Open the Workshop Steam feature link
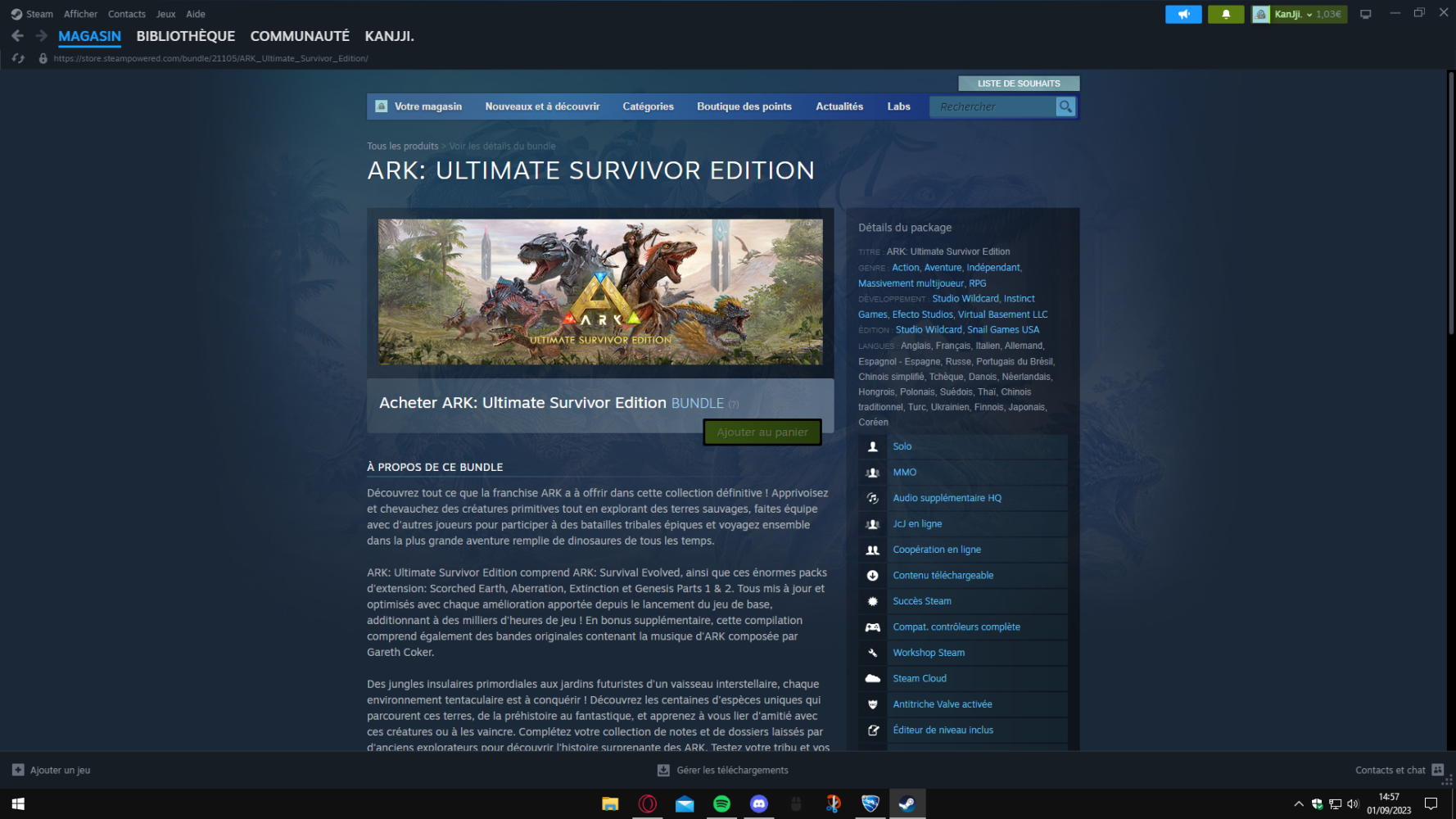 (929, 653)
